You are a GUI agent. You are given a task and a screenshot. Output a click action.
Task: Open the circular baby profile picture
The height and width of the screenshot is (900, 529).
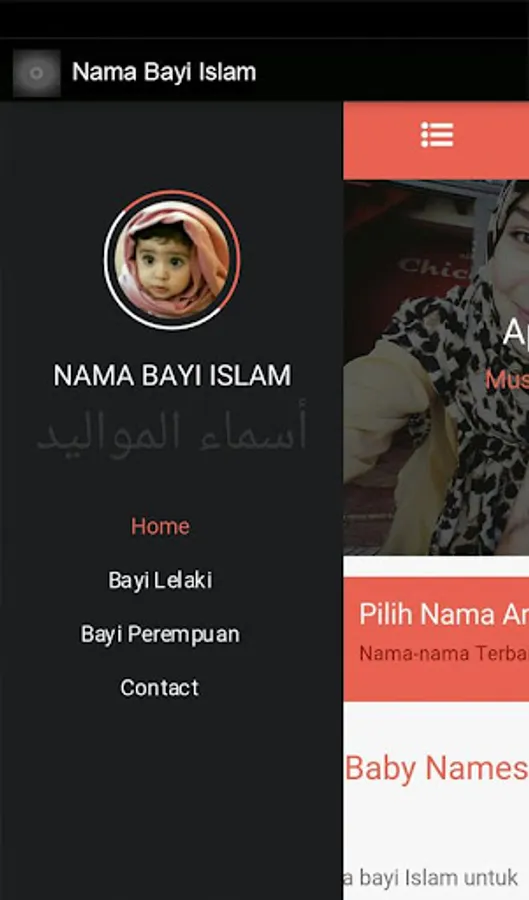point(172,260)
